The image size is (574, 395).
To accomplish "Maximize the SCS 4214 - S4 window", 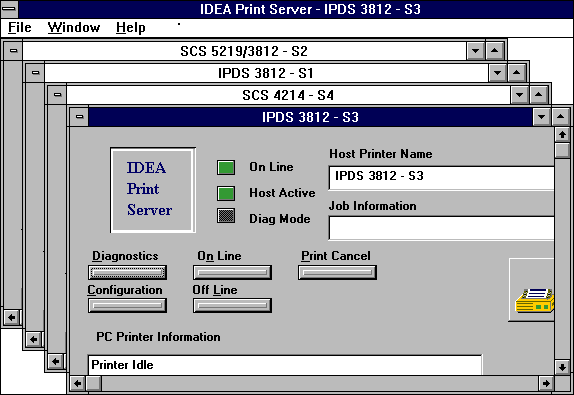I will (x=538, y=95).
